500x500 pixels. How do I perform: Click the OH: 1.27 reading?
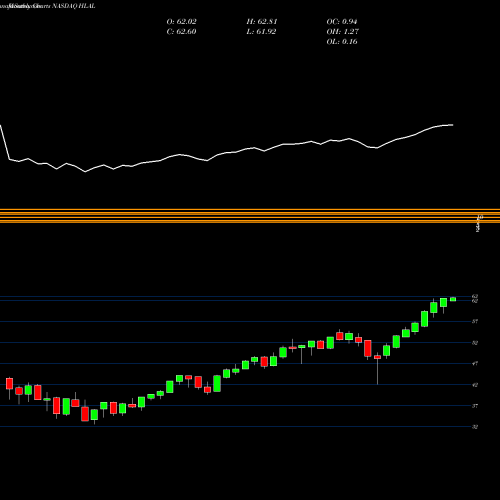point(342,32)
